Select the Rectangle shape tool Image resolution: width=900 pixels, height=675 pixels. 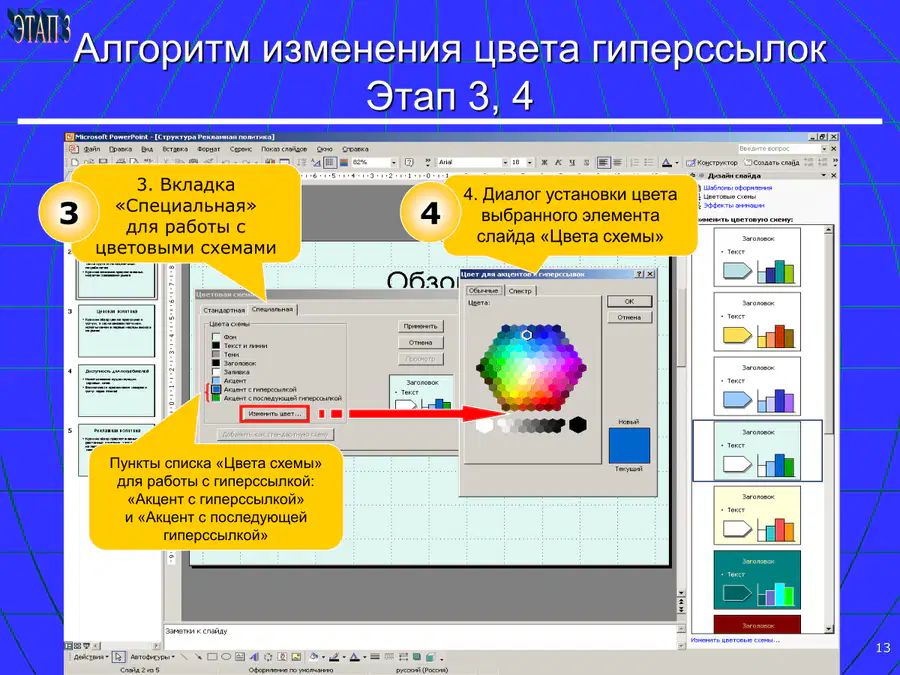click(x=212, y=657)
